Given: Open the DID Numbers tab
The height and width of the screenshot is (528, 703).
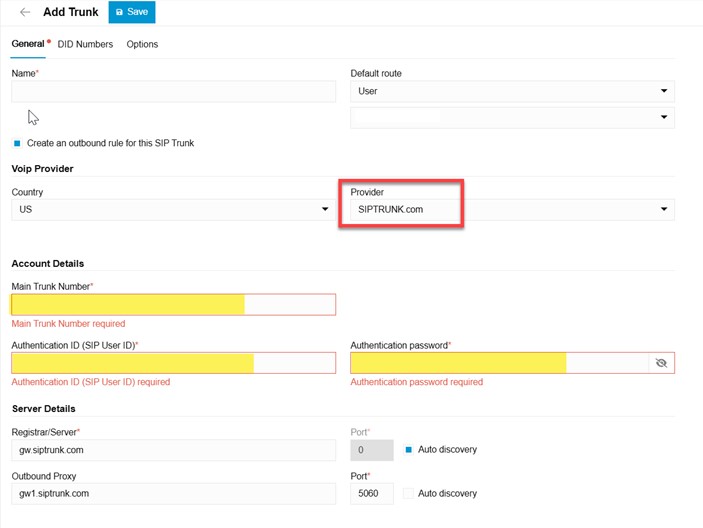Looking at the screenshot, I should click(85, 44).
